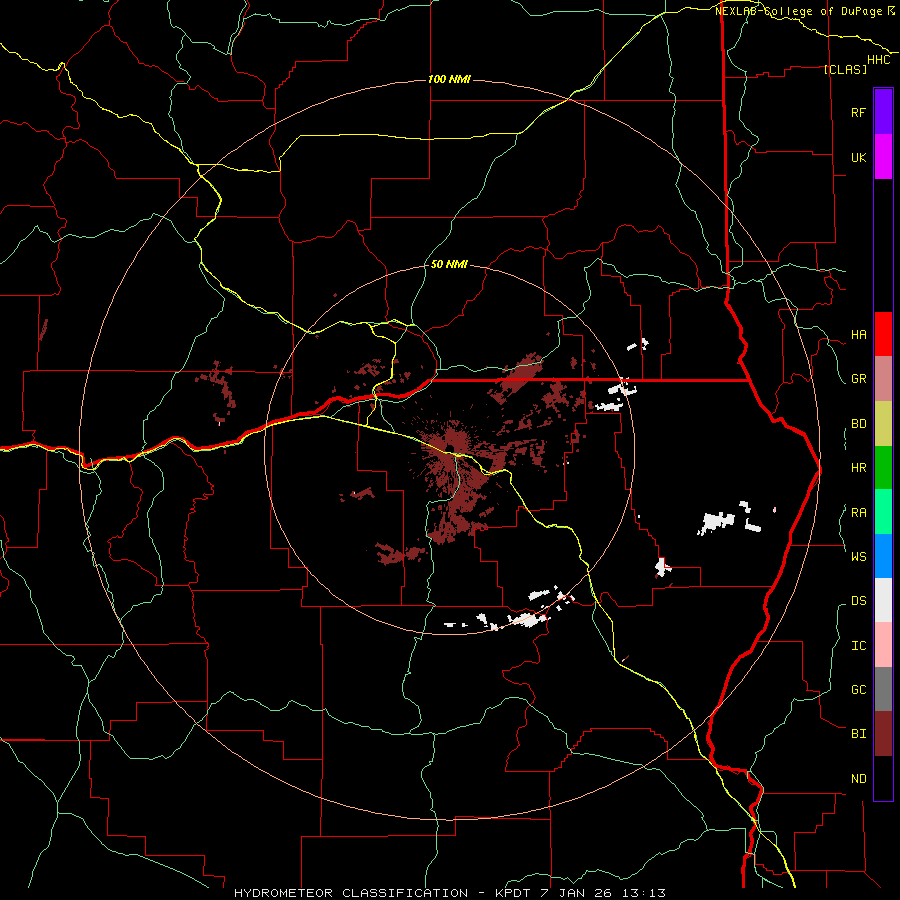Image resolution: width=900 pixels, height=900 pixels.
Task: Click the "UK" legend label
Action: tap(858, 157)
